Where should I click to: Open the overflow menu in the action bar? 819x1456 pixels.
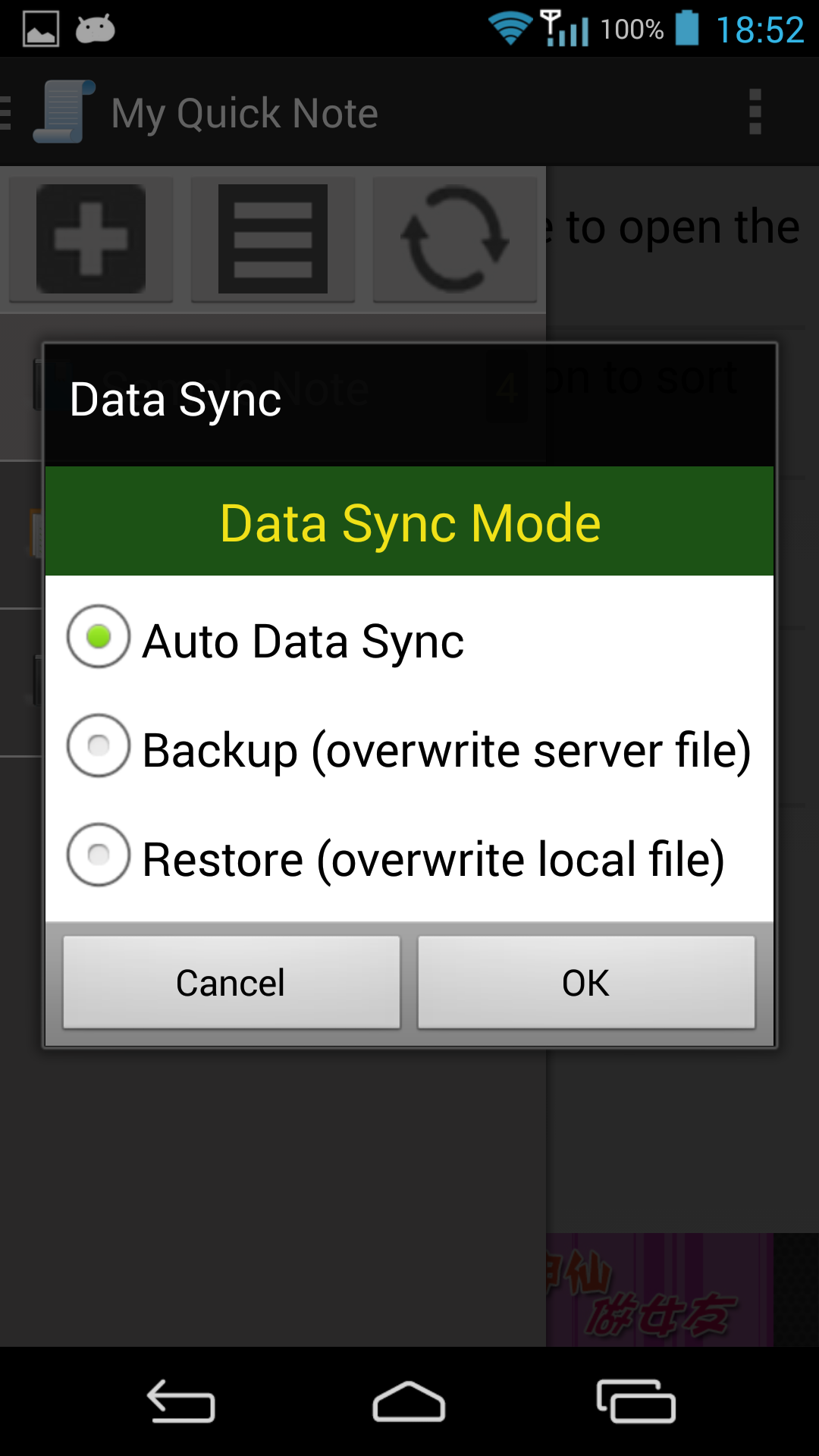click(755, 112)
